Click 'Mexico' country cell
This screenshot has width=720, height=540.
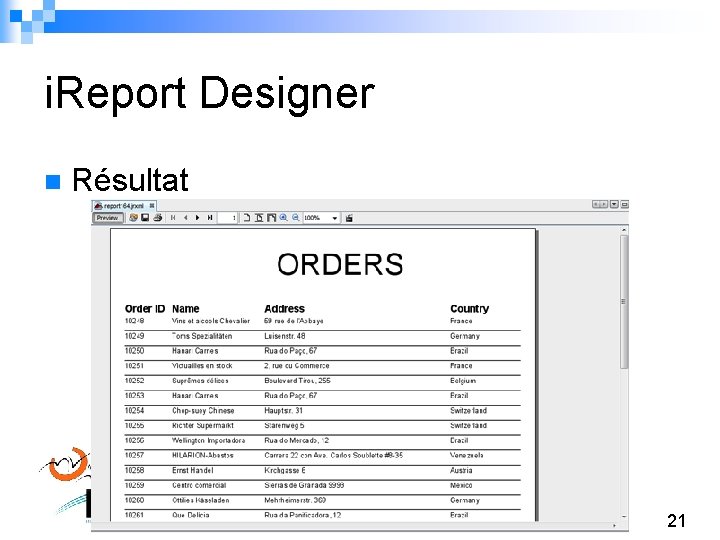tap(461, 485)
